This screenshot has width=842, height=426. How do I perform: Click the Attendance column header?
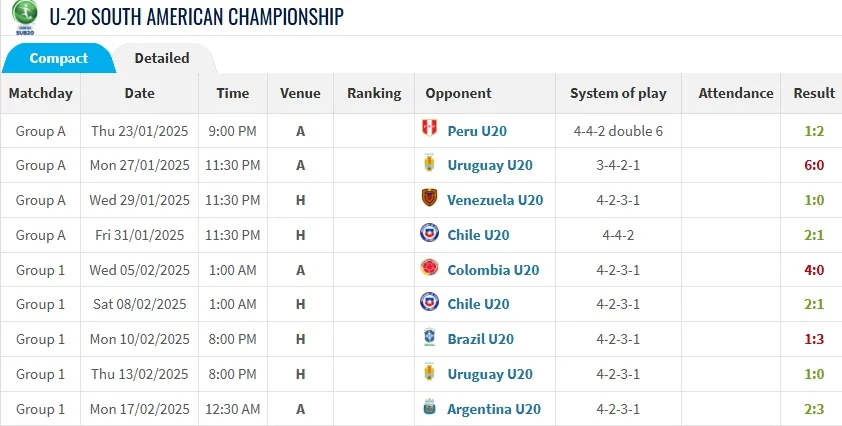pyautogui.click(x=736, y=93)
